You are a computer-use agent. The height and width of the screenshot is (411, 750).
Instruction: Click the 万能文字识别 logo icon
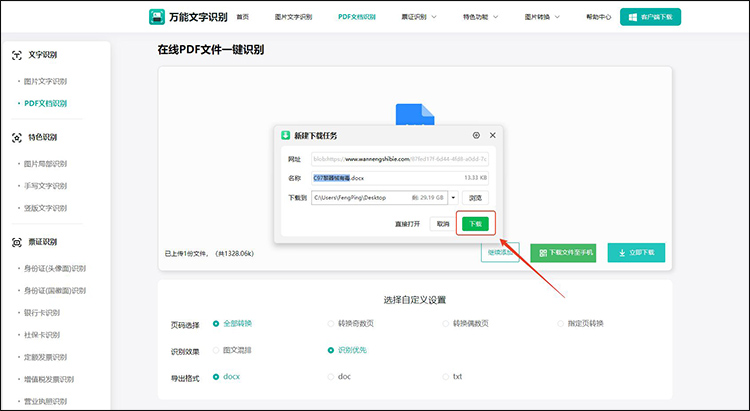157,17
